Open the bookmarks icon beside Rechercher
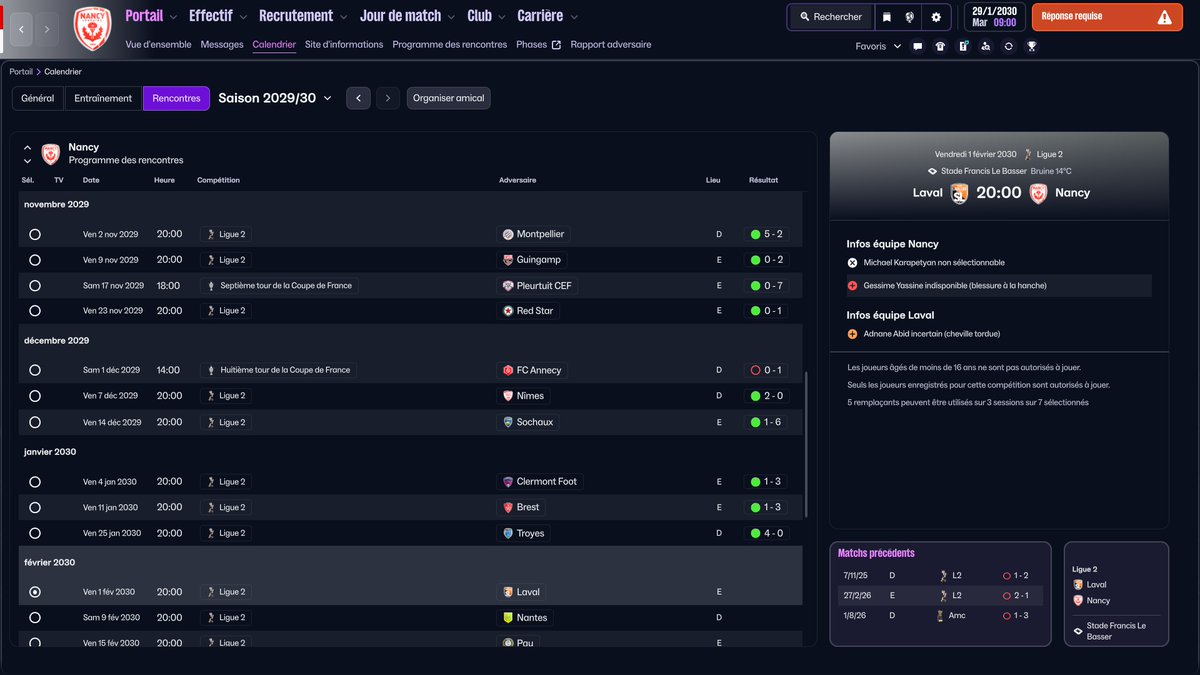The height and width of the screenshot is (675, 1200). 886,17
